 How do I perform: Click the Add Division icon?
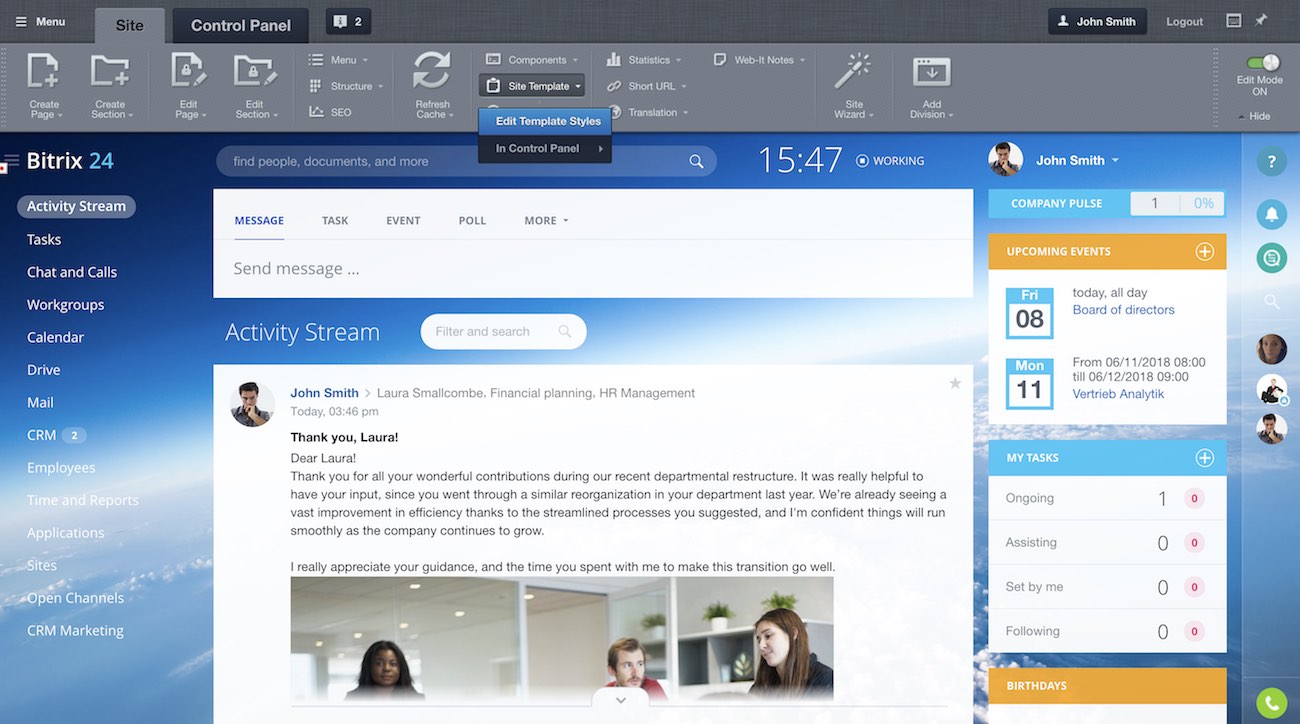pyautogui.click(x=931, y=72)
